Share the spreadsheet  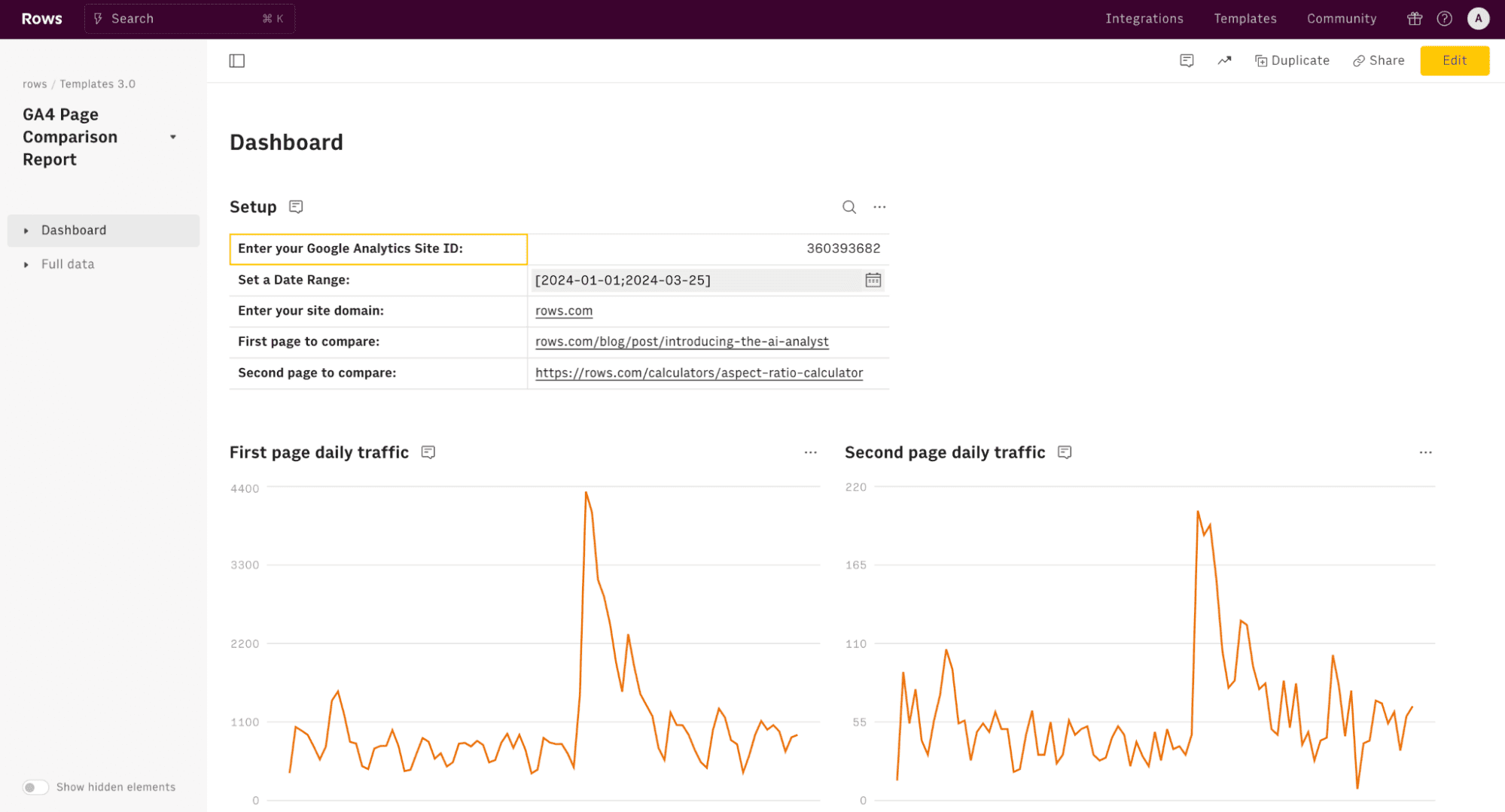click(x=1379, y=61)
